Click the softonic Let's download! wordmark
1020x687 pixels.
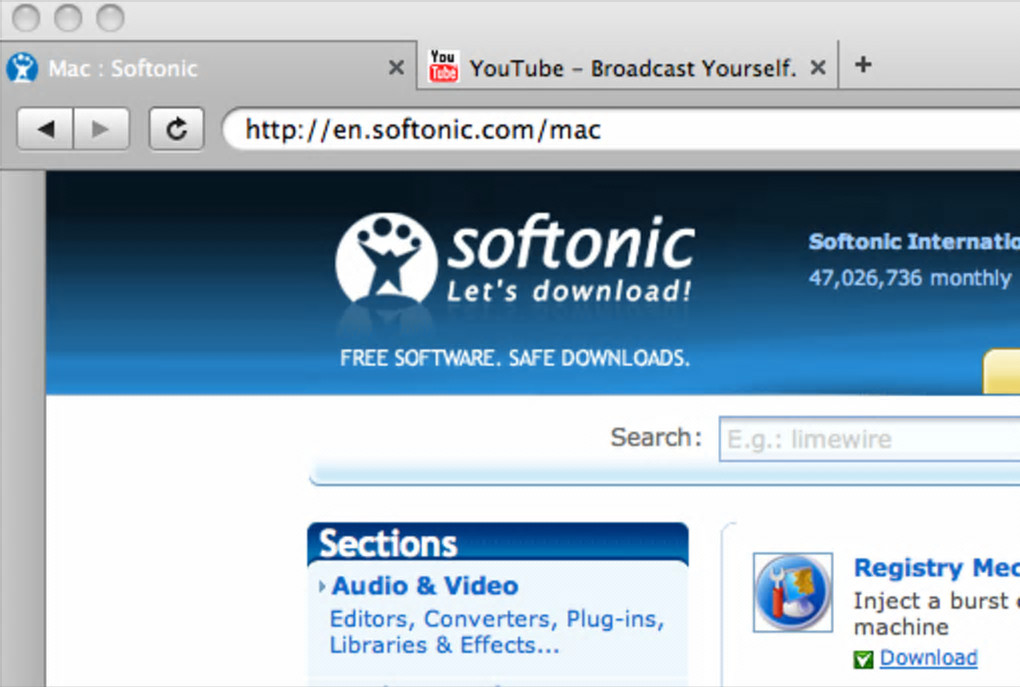570,259
